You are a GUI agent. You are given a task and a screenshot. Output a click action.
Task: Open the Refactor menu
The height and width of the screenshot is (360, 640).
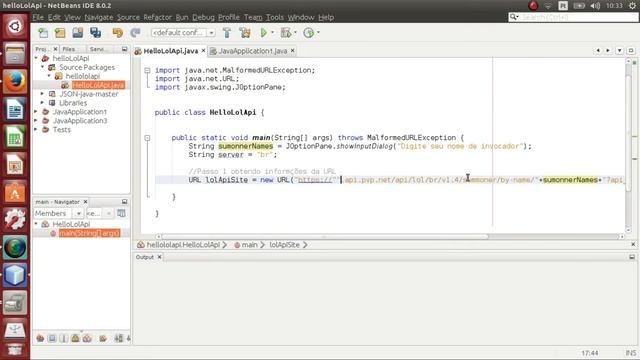(x=158, y=17)
